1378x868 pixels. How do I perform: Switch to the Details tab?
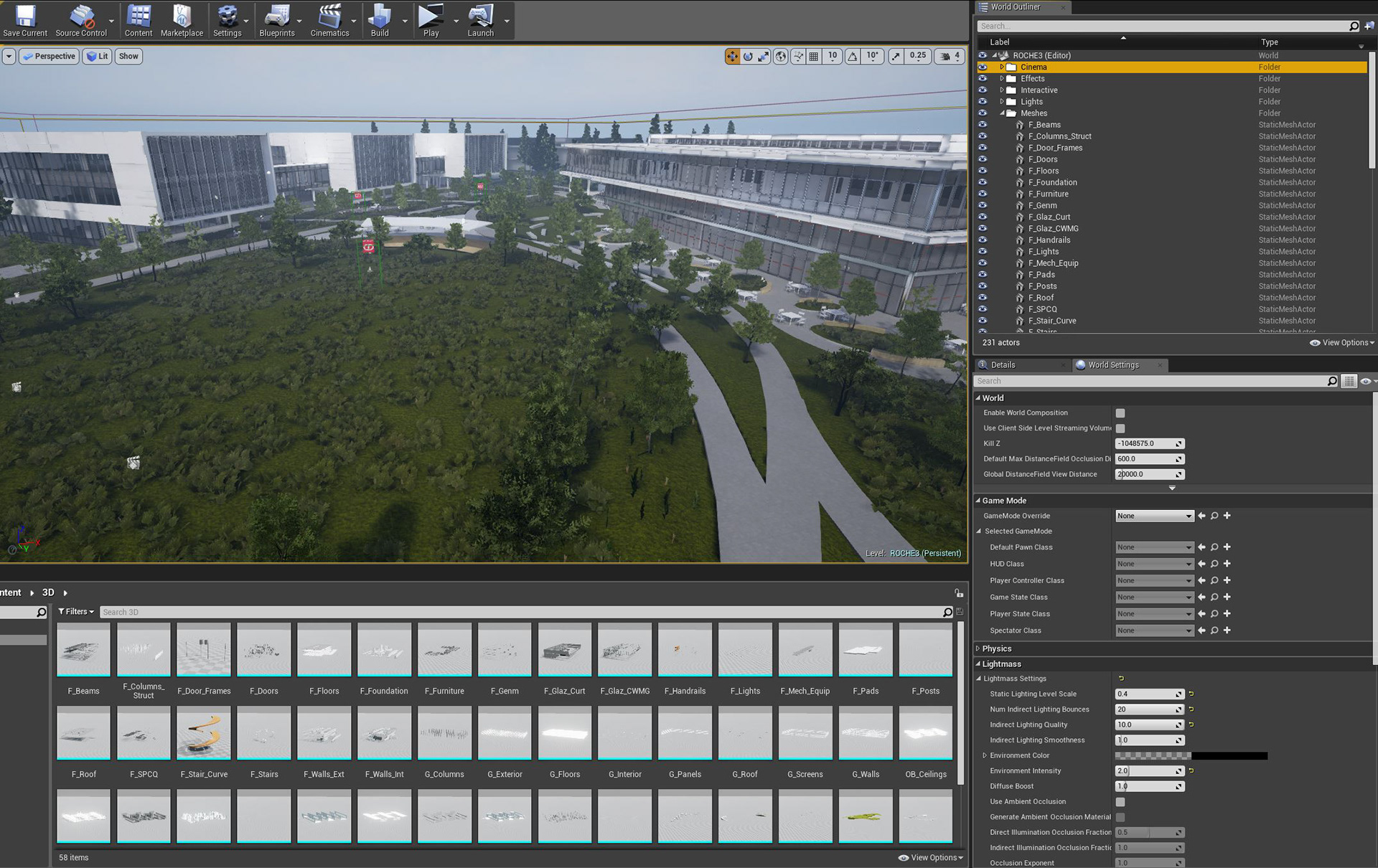[1003, 365]
